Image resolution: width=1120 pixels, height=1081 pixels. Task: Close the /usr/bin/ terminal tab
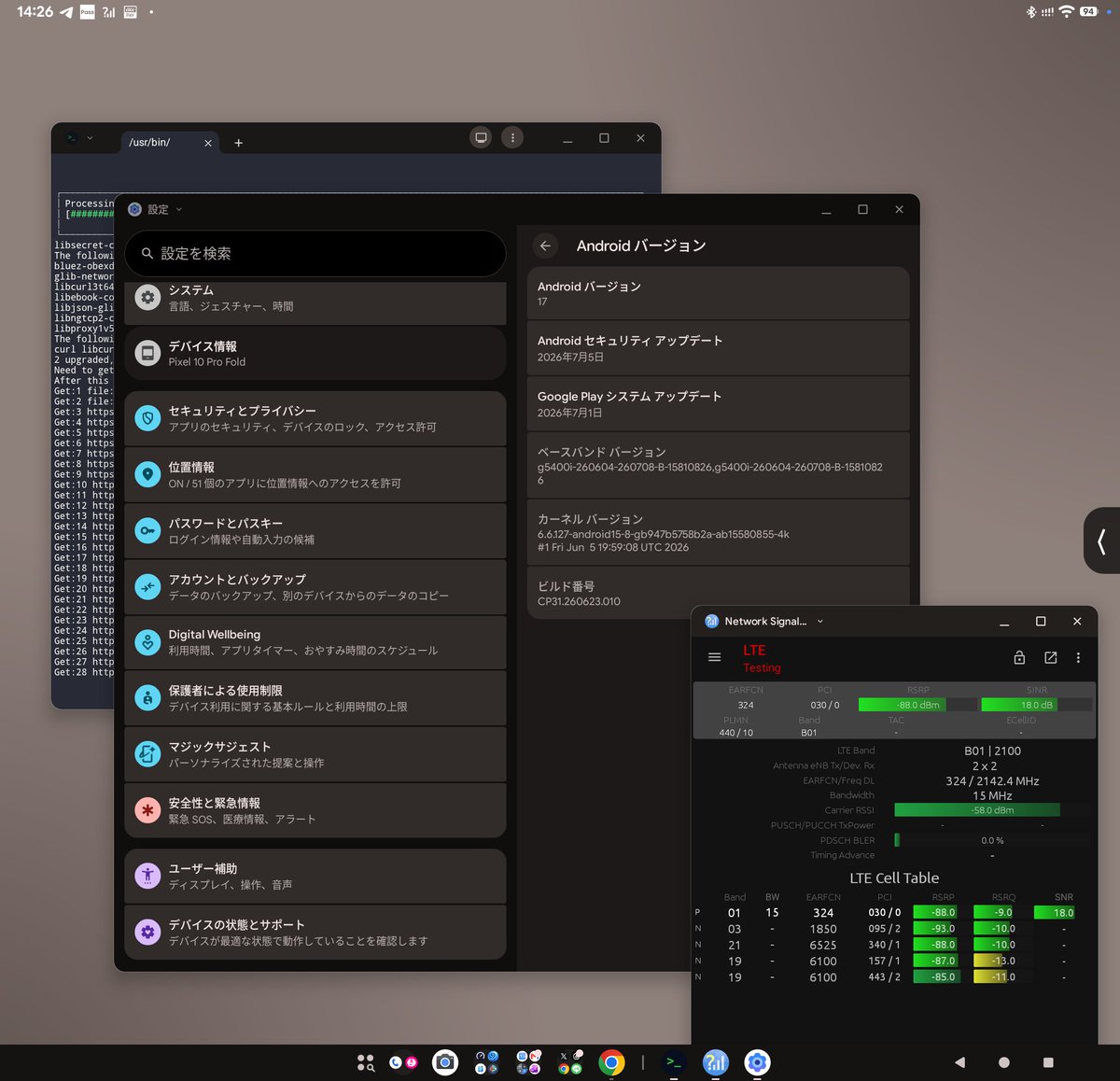(207, 143)
